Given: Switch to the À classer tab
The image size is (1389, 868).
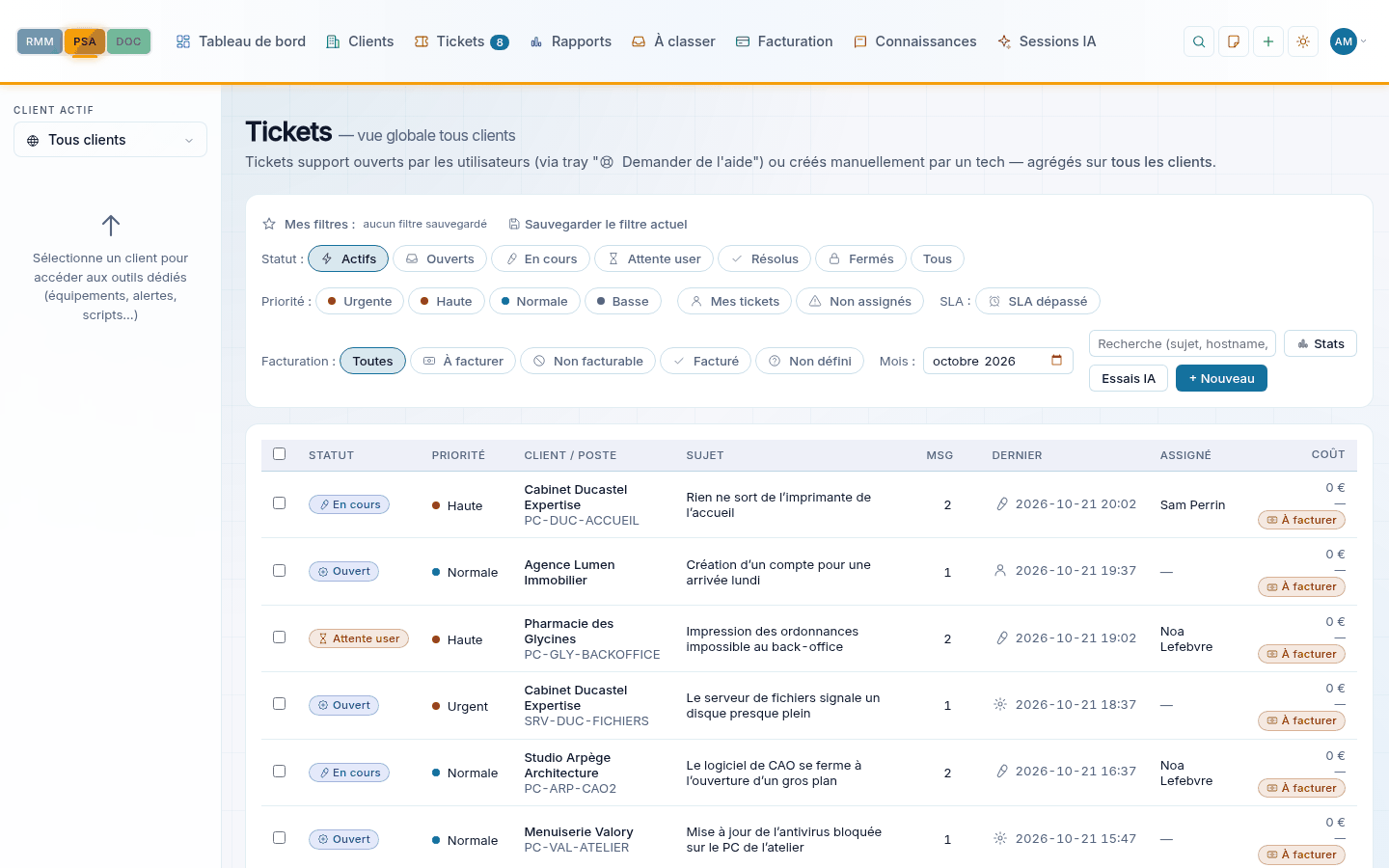Looking at the screenshot, I should point(673,41).
